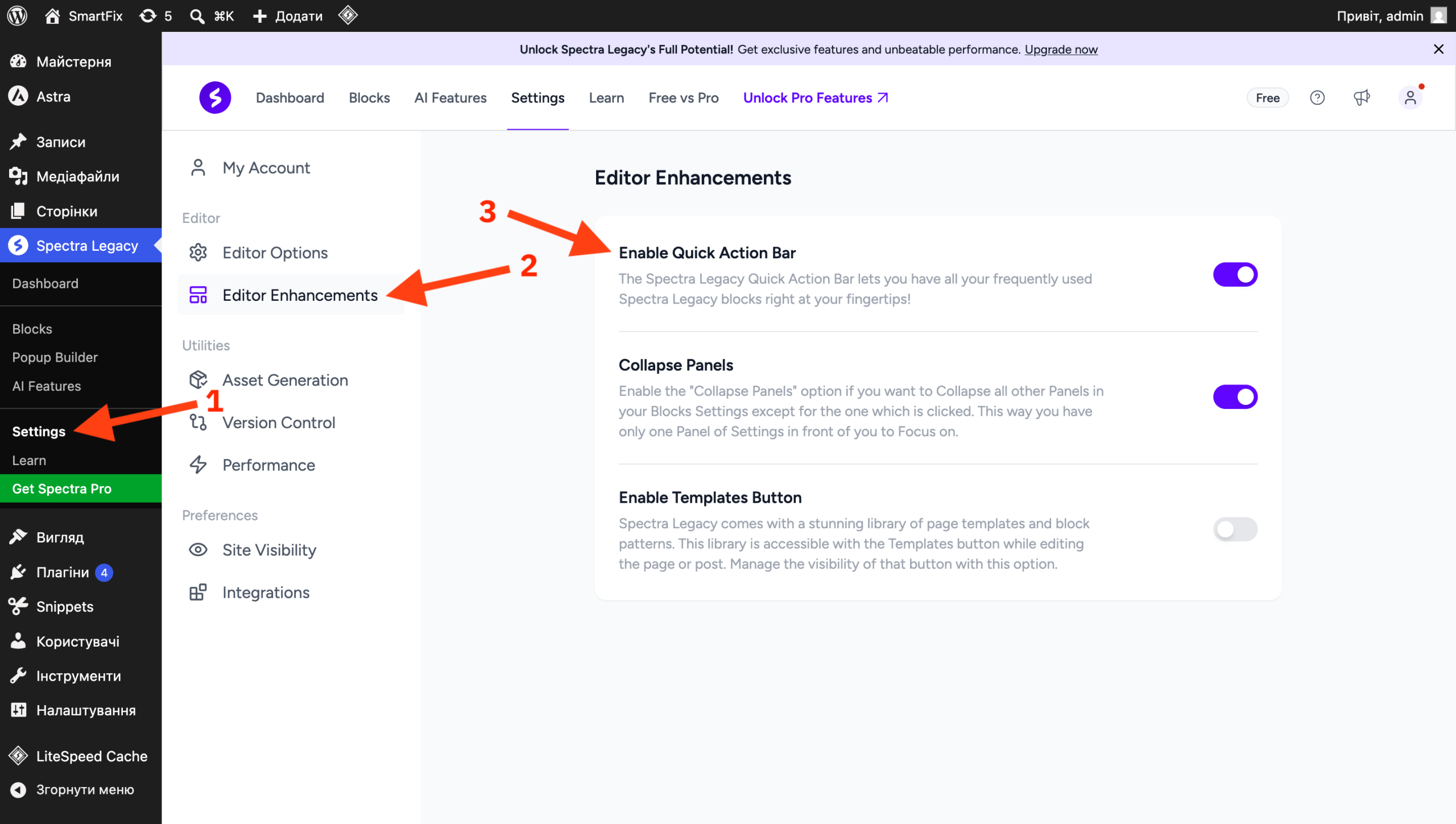Click the Майстерня dashboard icon
The width and height of the screenshot is (1456, 824).
coord(18,61)
